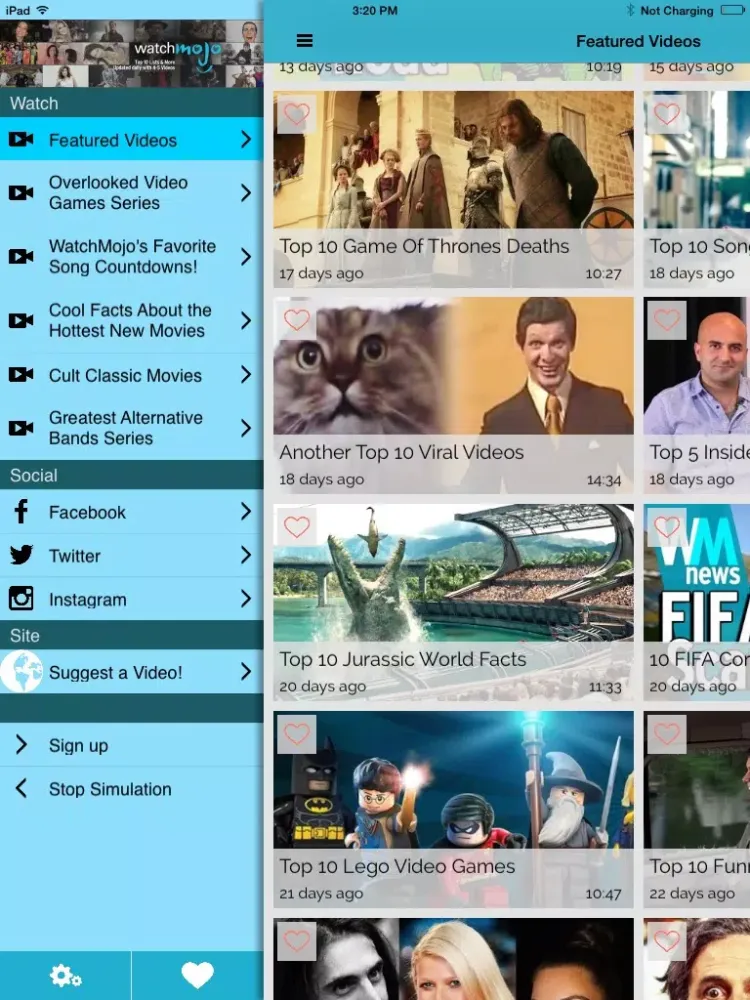
Task: Open Facebook social link
Action: pos(131,511)
